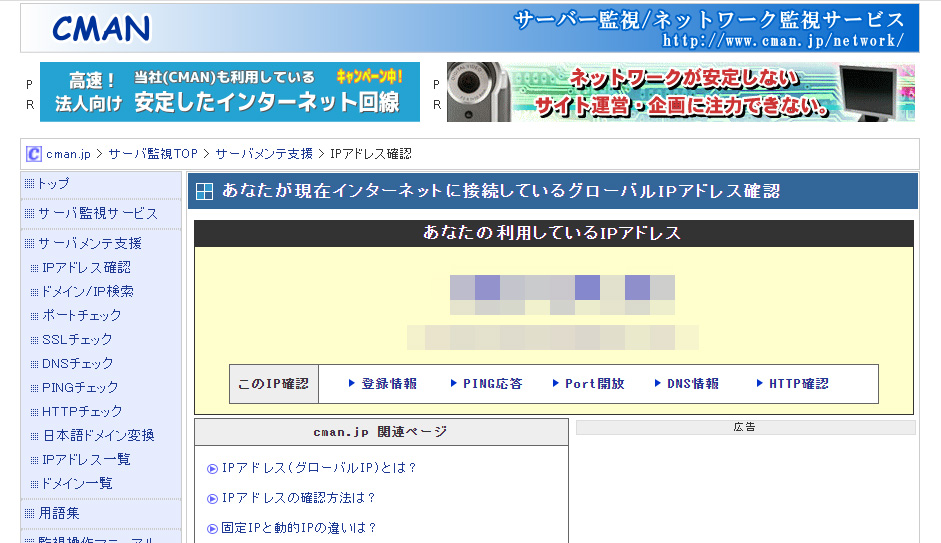Click bullet icon beside IPアドレスの確認方法は?
This screenshot has height=543, width=941.
coord(212,499)
